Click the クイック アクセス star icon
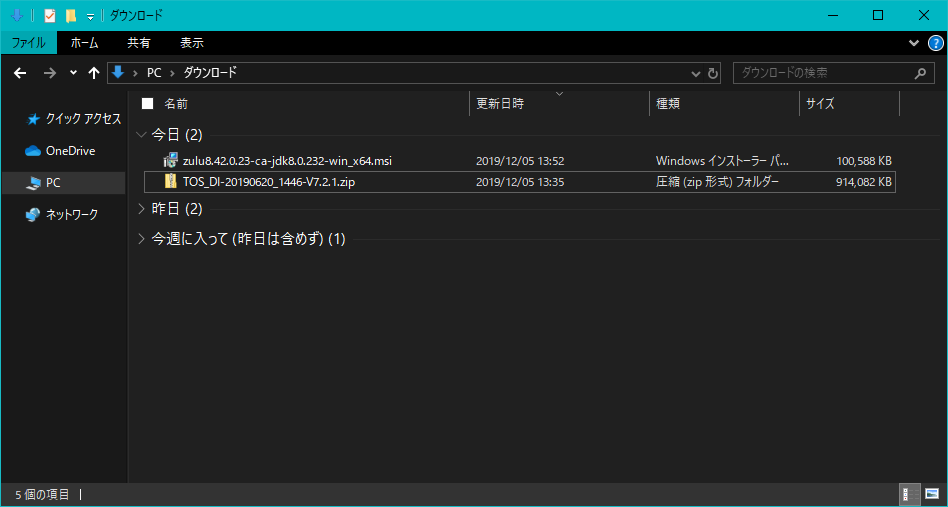Viewport: 948px width, 507px height. click(x=33, y=120)
